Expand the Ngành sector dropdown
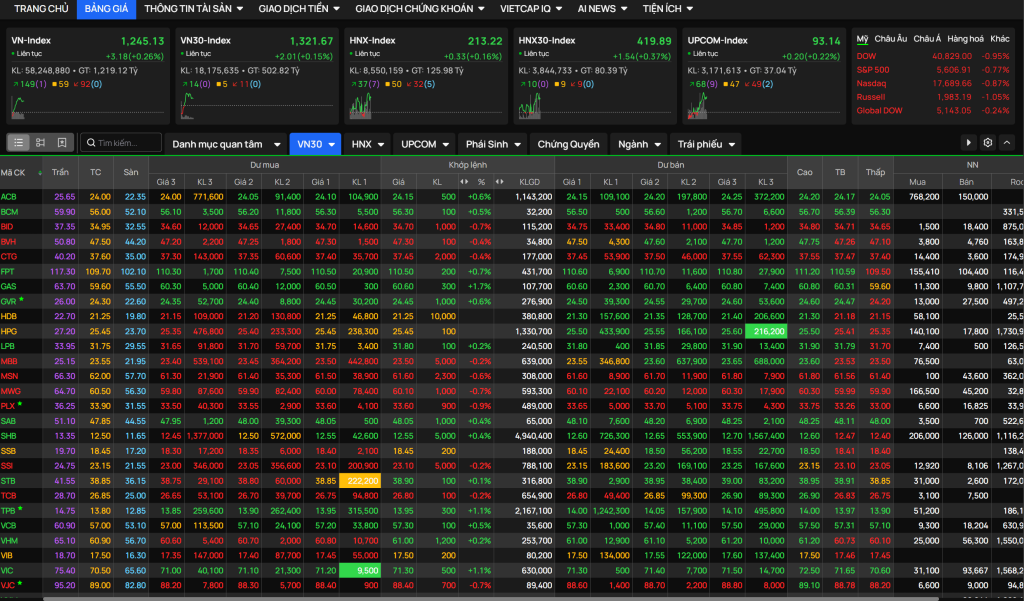1024x601 pixels. (x=639, y=144)
